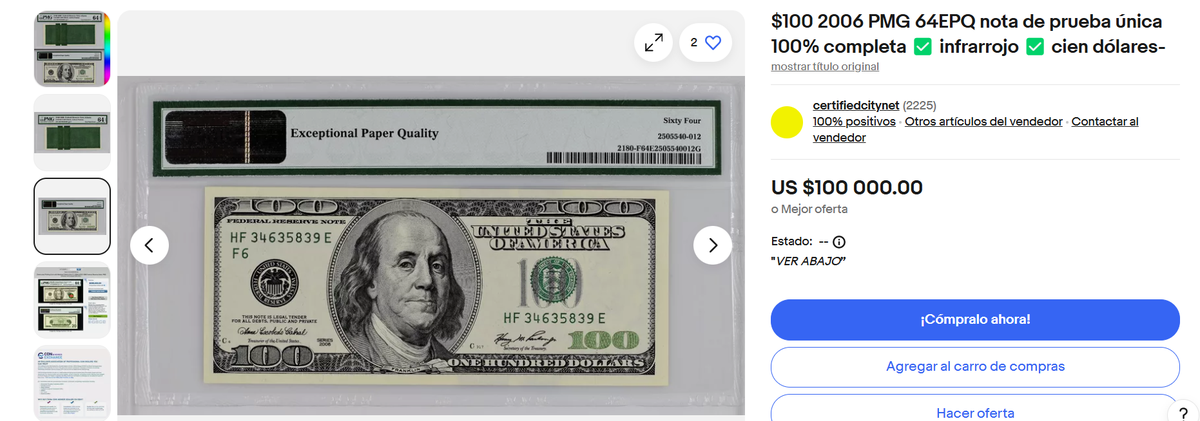Image resolution: width=1200 pixels, height=421 pixels.
Task: Open the full-screen image expand icon
Action: (653, 43)
